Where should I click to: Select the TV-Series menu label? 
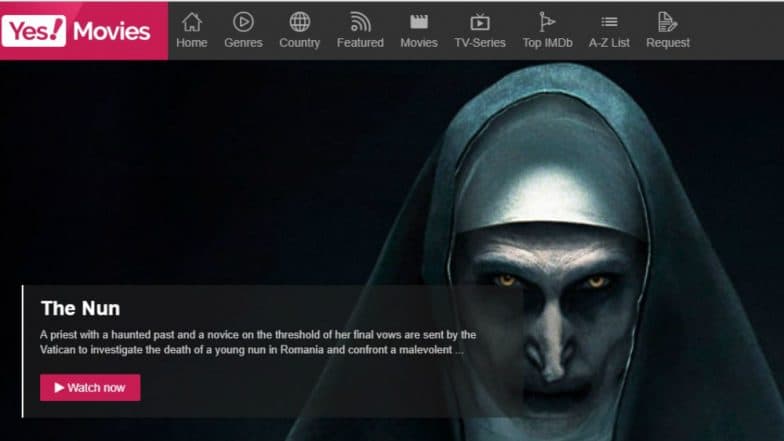click(480, 43)
